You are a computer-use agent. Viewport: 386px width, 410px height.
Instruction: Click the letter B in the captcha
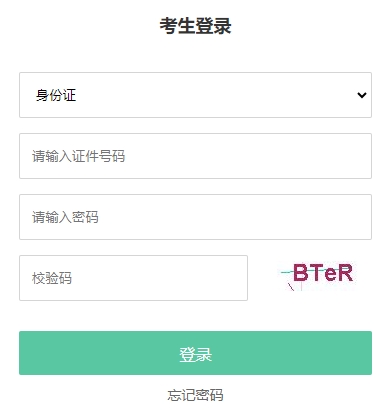click(x=301, y=273)
